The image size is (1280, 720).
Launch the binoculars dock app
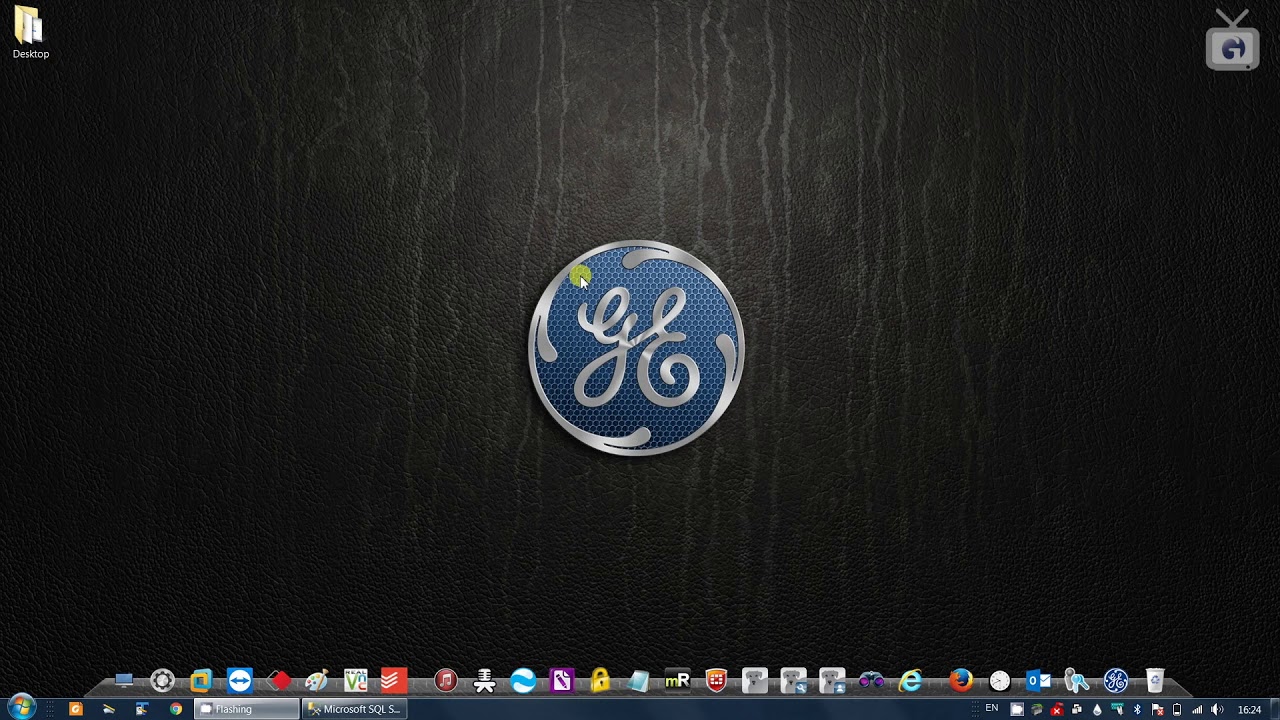(871, 681)
